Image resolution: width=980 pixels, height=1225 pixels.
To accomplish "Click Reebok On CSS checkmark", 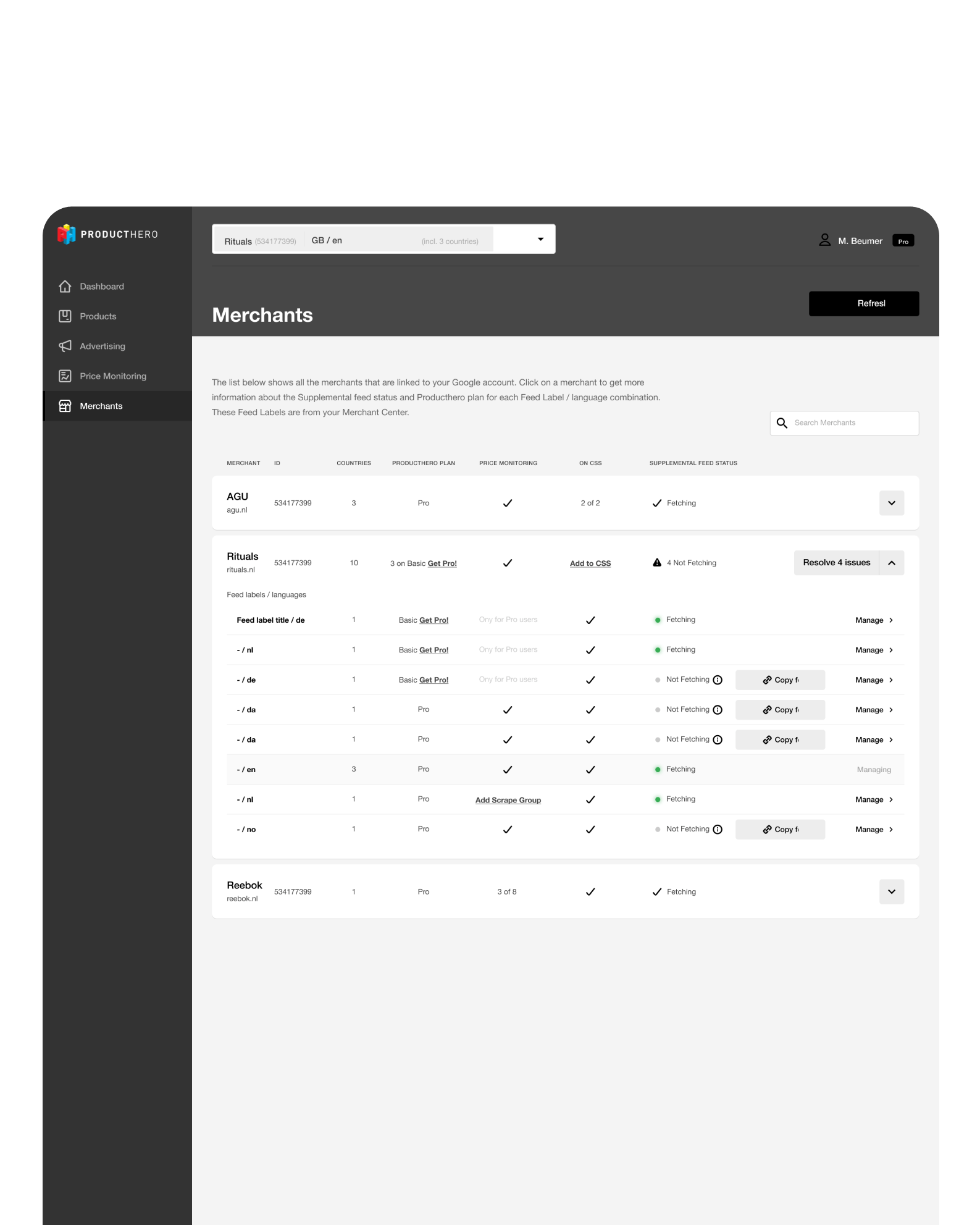I will click(590, 892).
